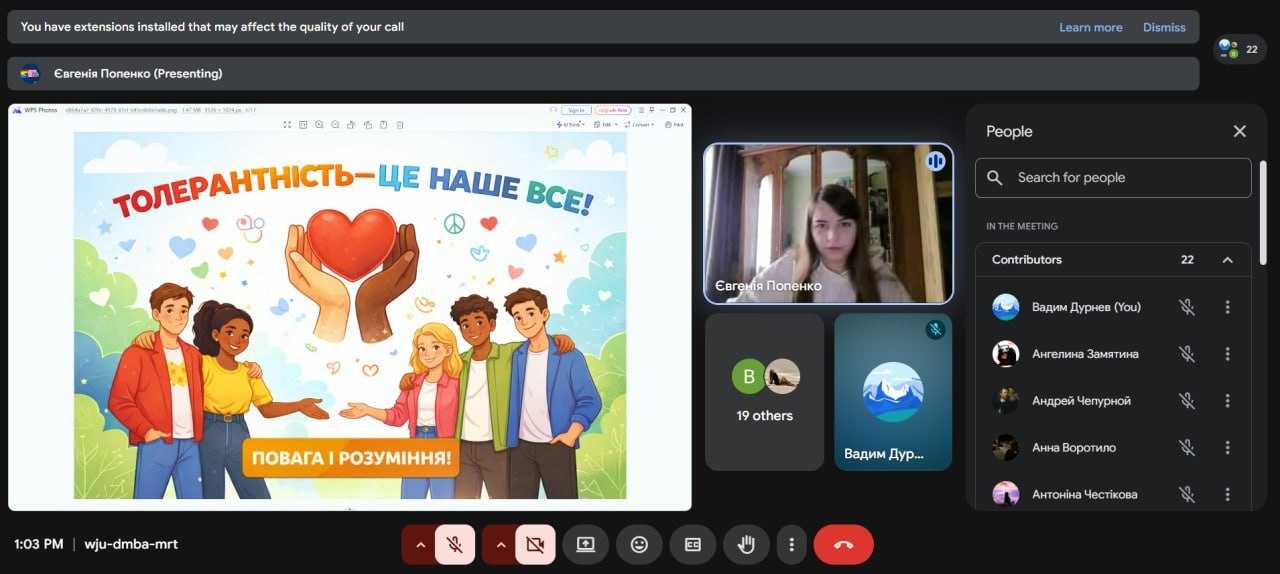This screenshot has width=1280, height=574.
Task: Turn on your camera
Action: tap(535, 545)
